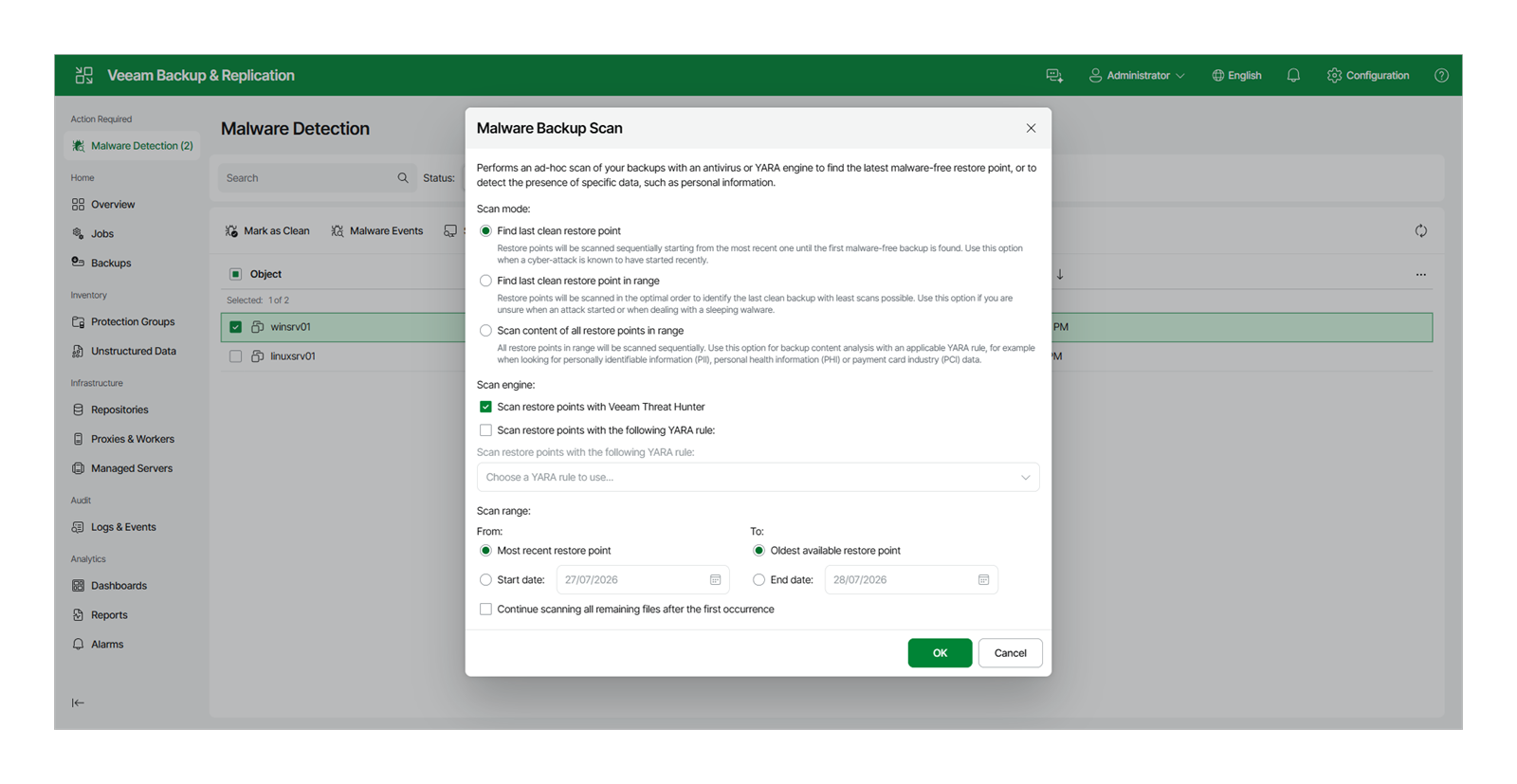Open the English language selector
The height and width of the screenshot is (784, 1517).
click(x=1236, y=75)
